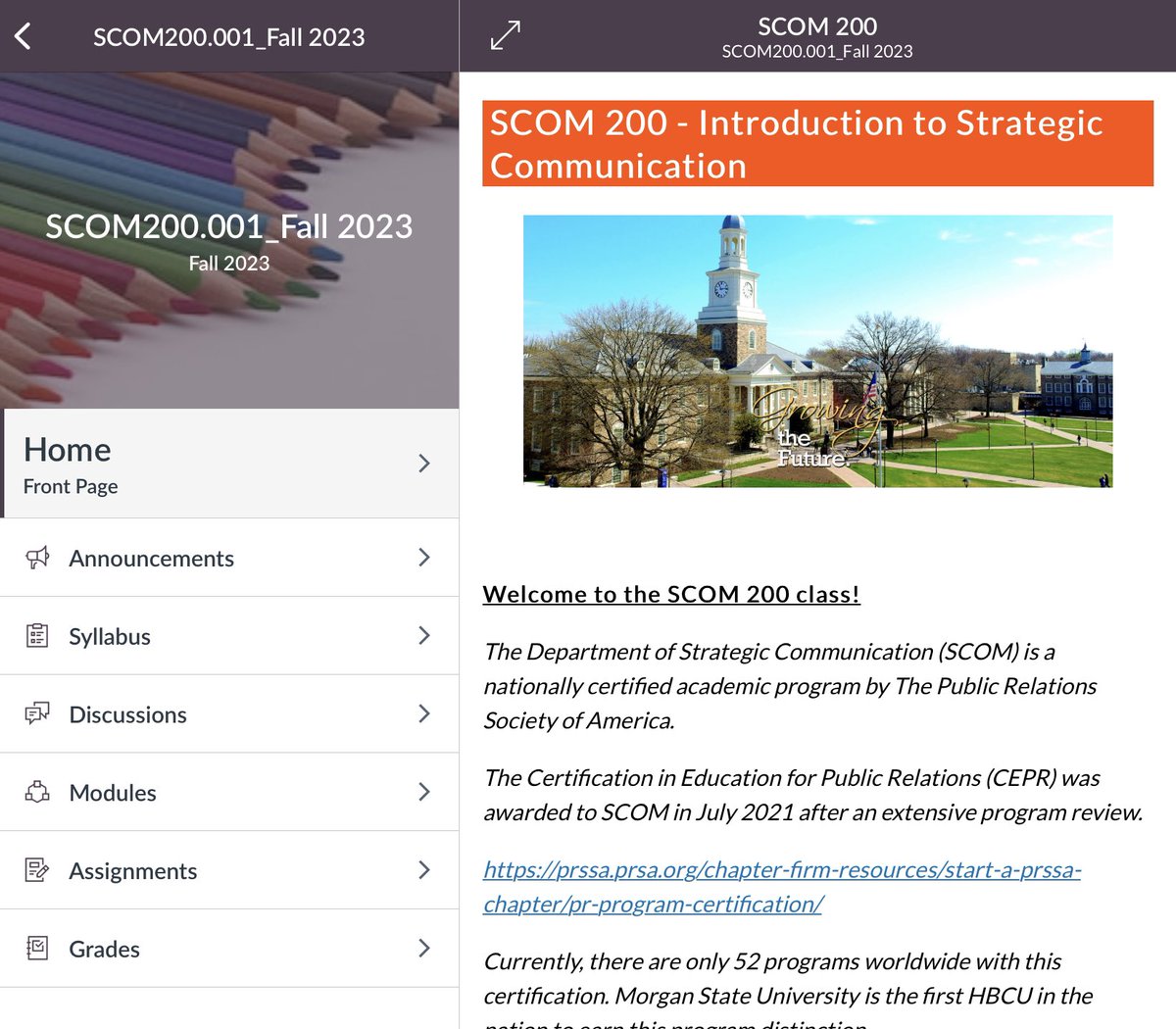
Task: Open the Discussions row chevron
Action: tap(424, 713)
